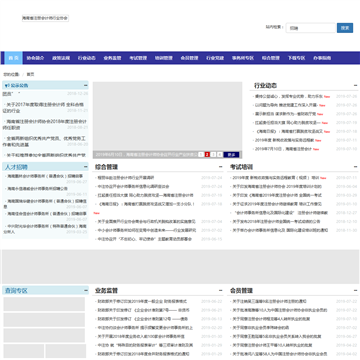360x360 pixels.
Task: Click the 更多 button on the slideshow
Action: coord(231,155)
